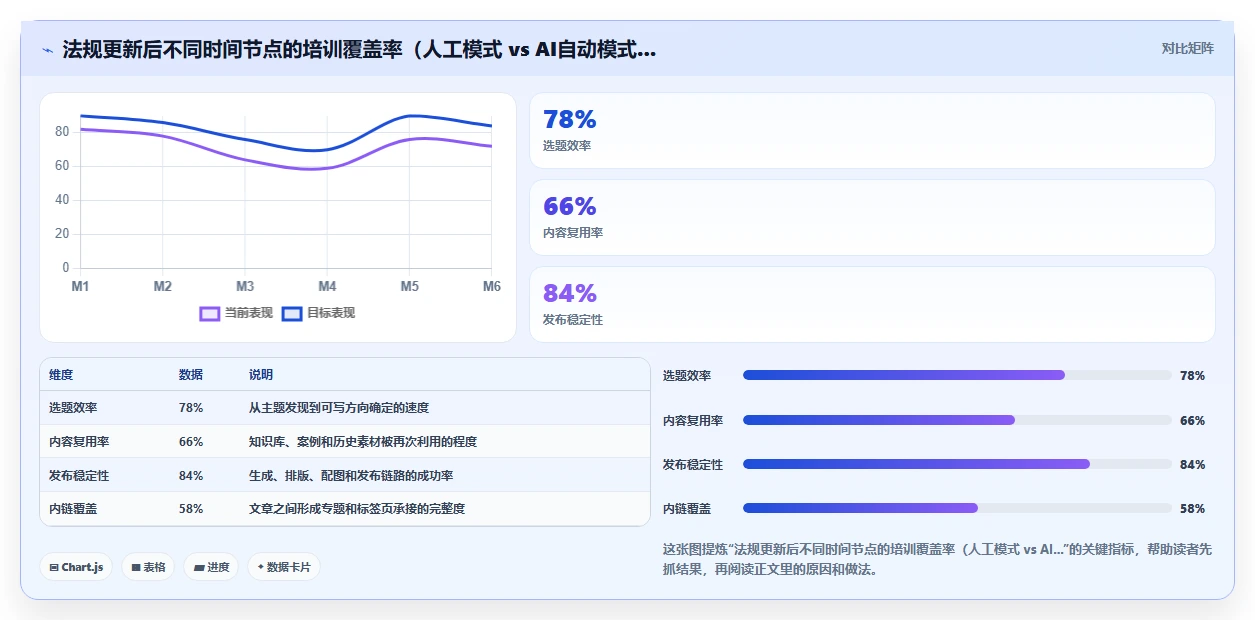Click the 78% value beside 选题效率 bar

coord(1192,376)
